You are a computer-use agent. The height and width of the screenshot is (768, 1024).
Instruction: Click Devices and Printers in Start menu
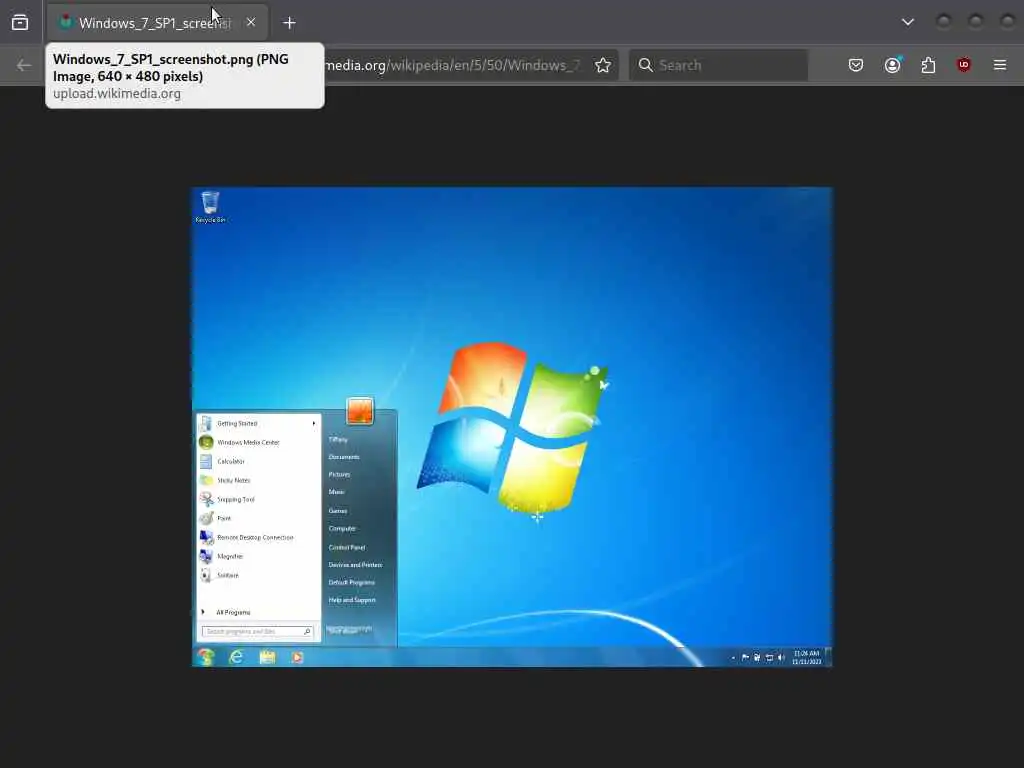pyautogui.click(x=355, y=565)
